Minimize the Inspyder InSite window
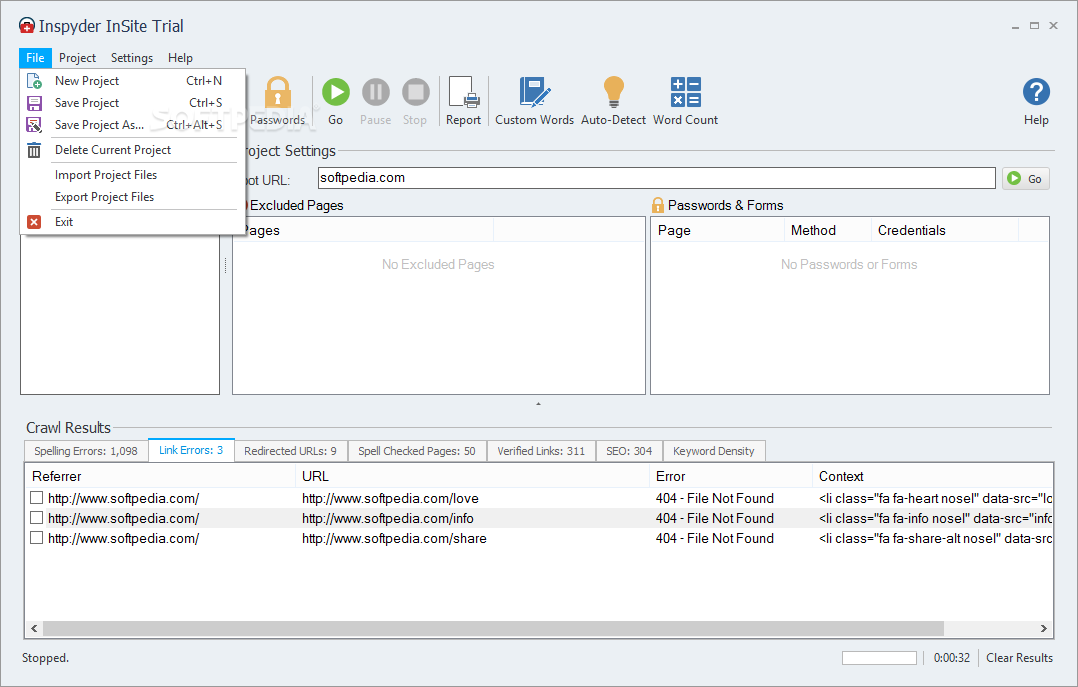The image size is (1078, 687). [1015, 26]
